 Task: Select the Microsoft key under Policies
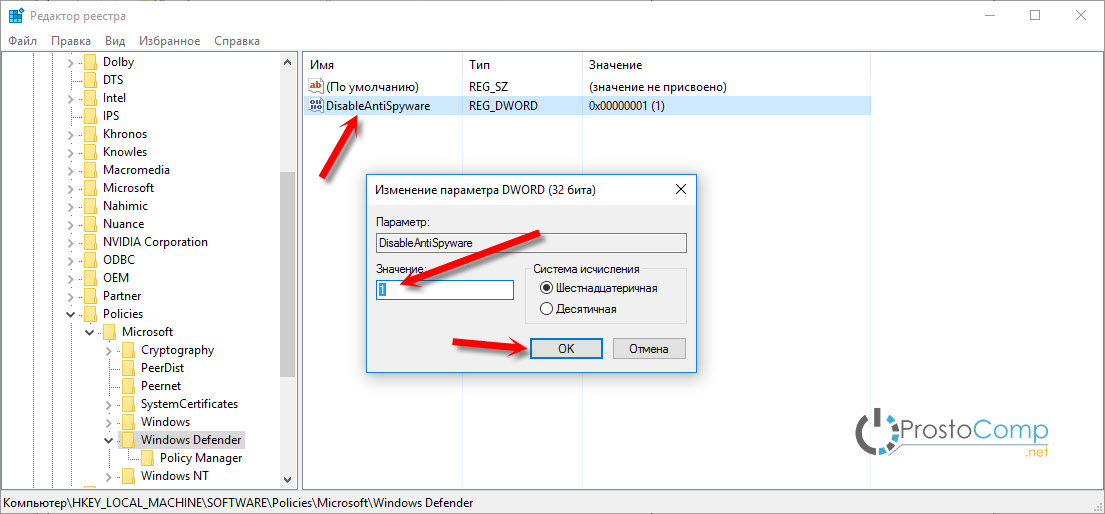tap(147, 332)
